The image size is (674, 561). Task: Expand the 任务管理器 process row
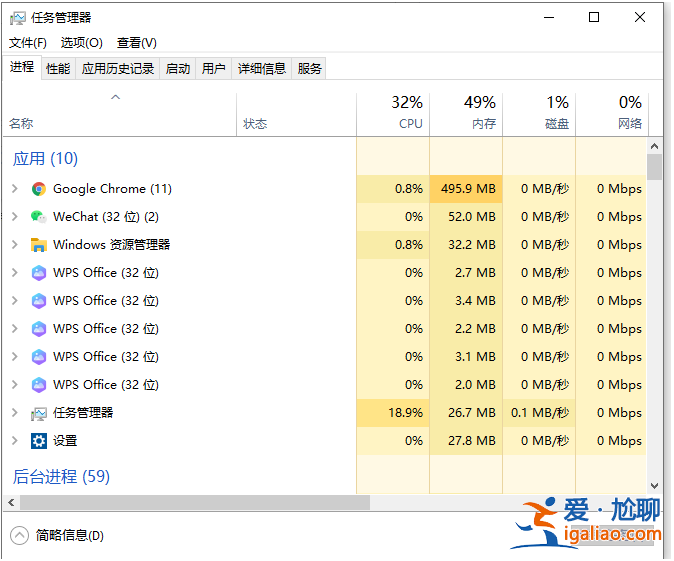click(x=15, y=413)
